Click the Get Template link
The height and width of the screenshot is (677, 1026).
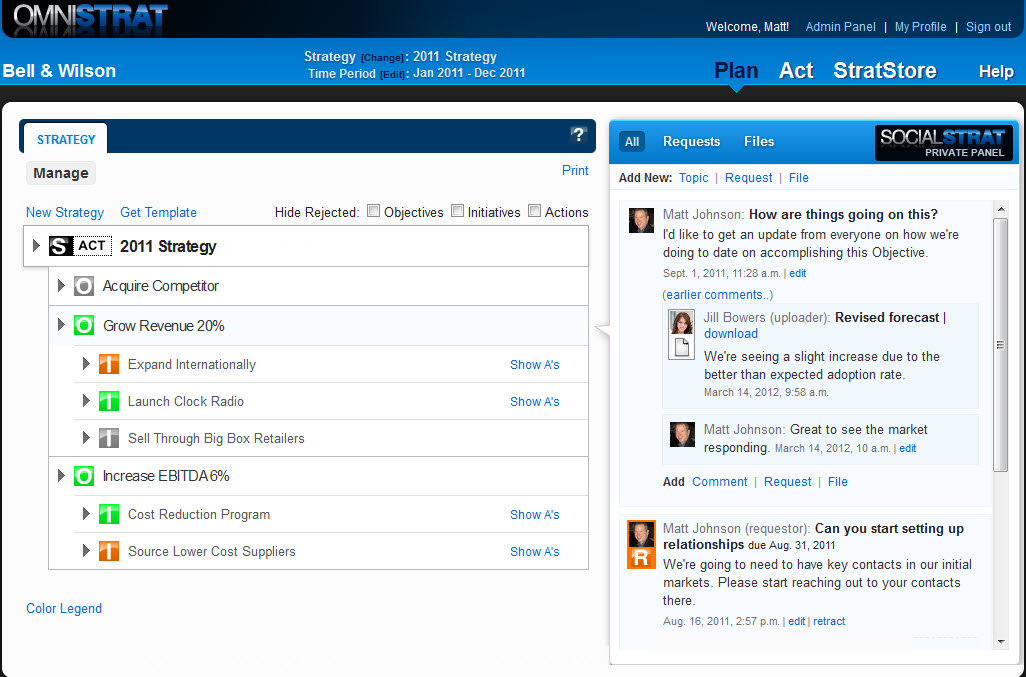point(158,212)
